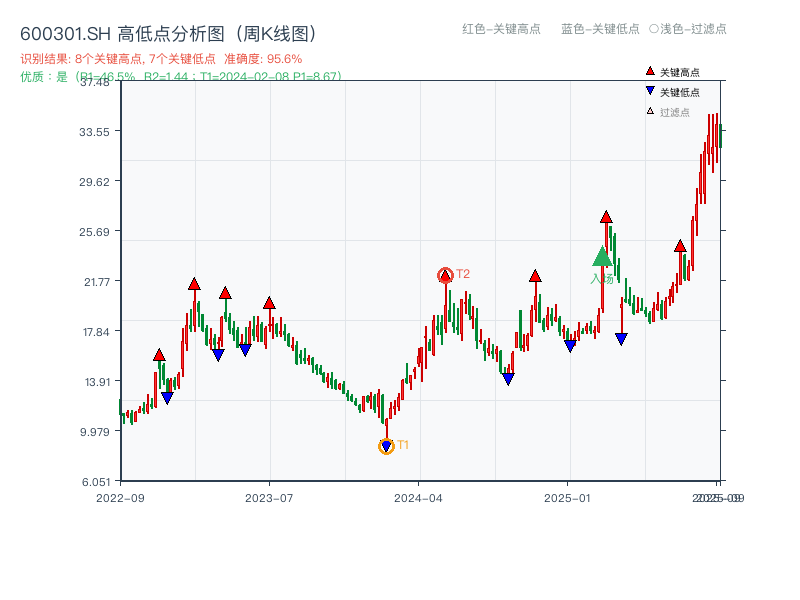Image resolution: width=800 pixels, height=600 pixels.
Task: Click the blue inverted triangle legend icon
Action: click(x=650, y=91)
